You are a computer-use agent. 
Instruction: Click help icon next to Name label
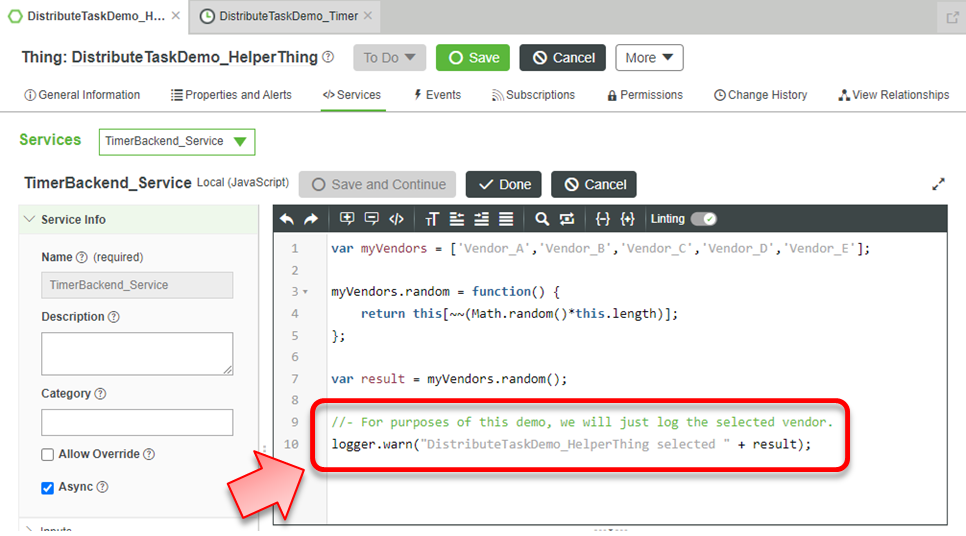[81, 257]
